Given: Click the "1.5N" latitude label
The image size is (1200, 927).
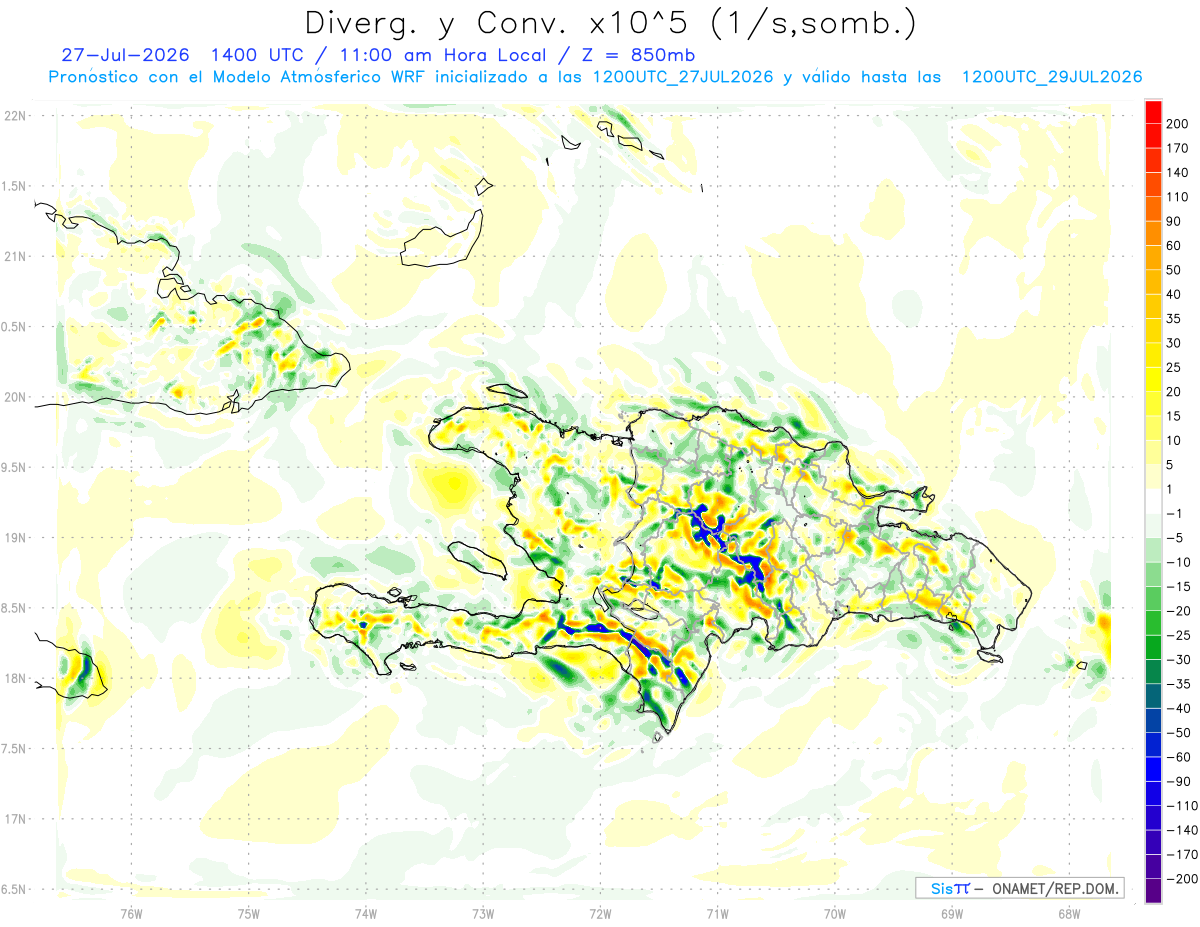Looking at the screenshot, I should point(15,186).
